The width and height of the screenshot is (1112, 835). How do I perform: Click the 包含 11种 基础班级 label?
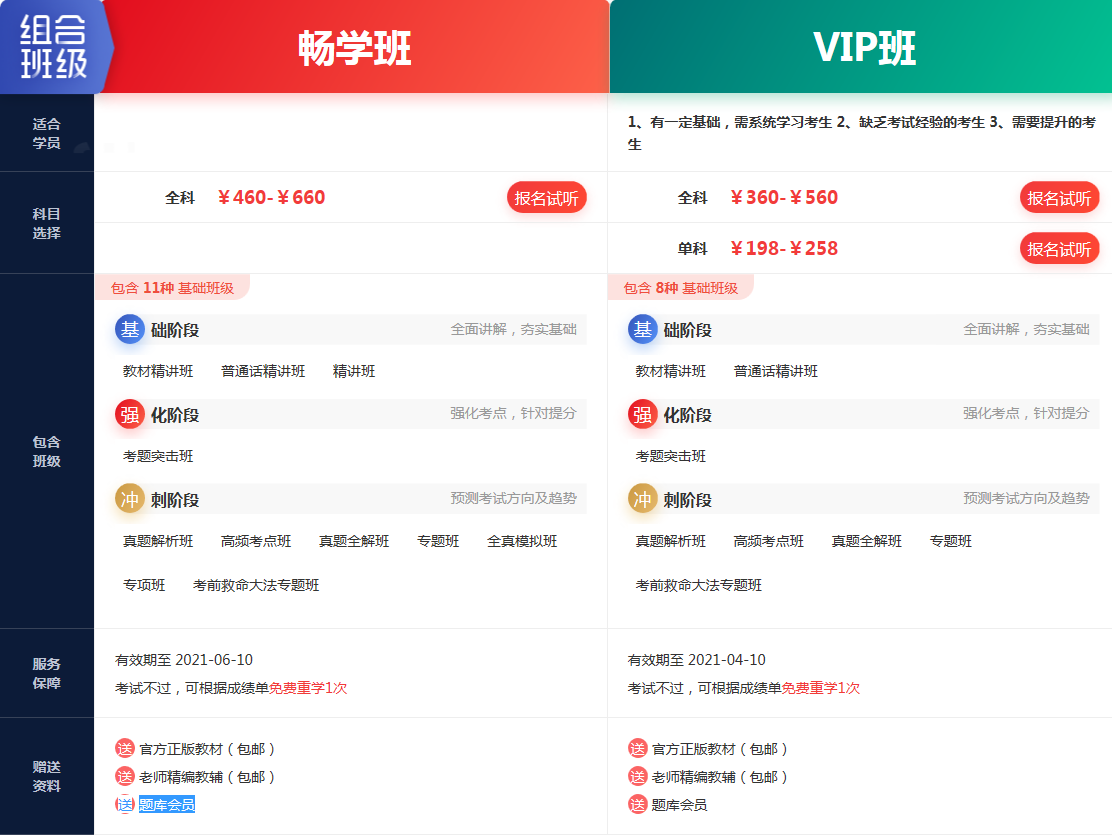(x=172, y=288)
